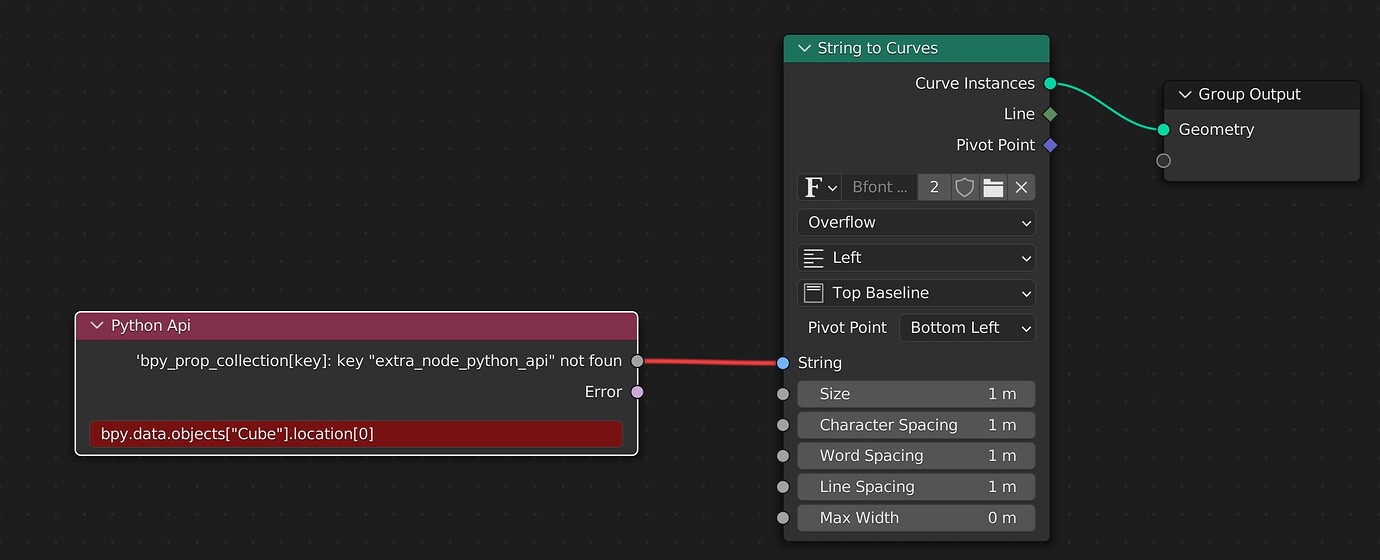The image size is (1380, 560).
Task: Click the Line output socket
Action: pyautogui.click(x=1050, y=114)
